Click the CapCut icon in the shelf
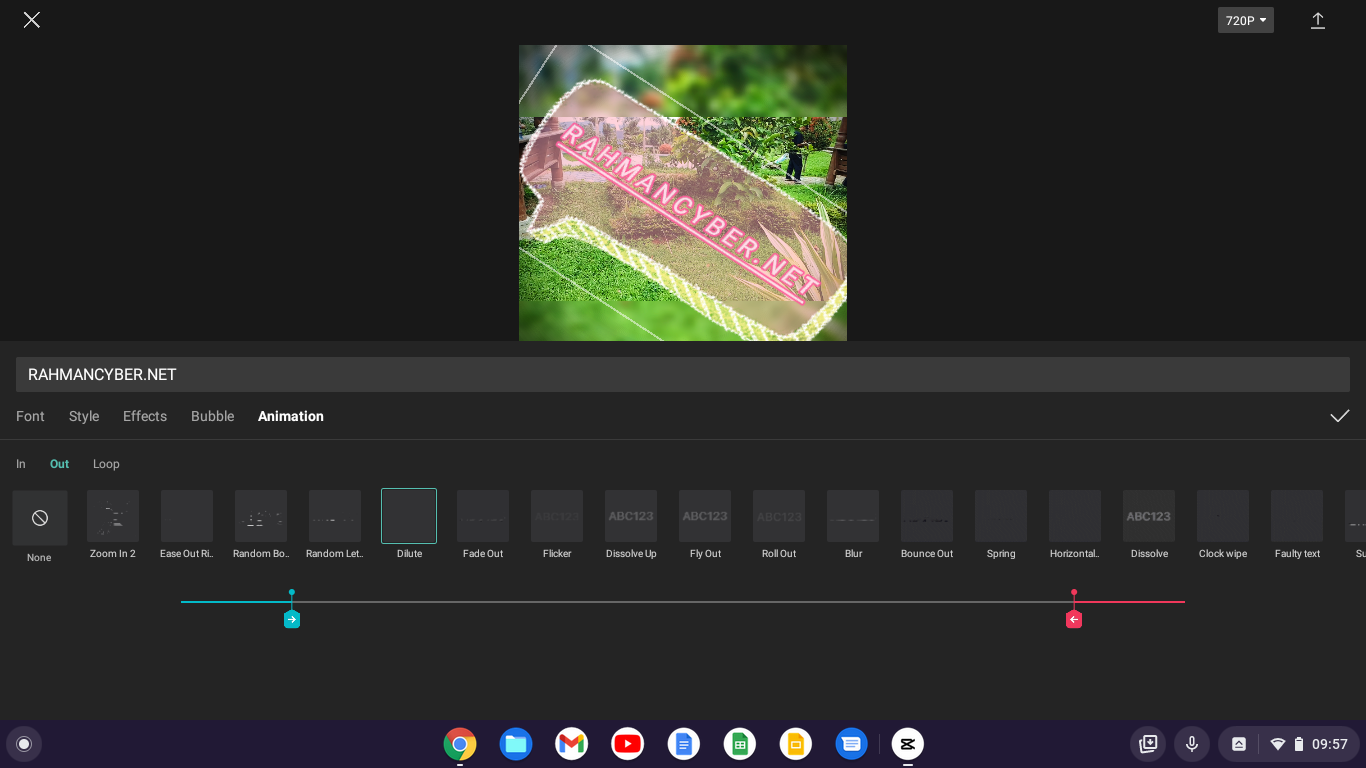The height and width of the screenshot is (768, 1366). click(908, 744)
